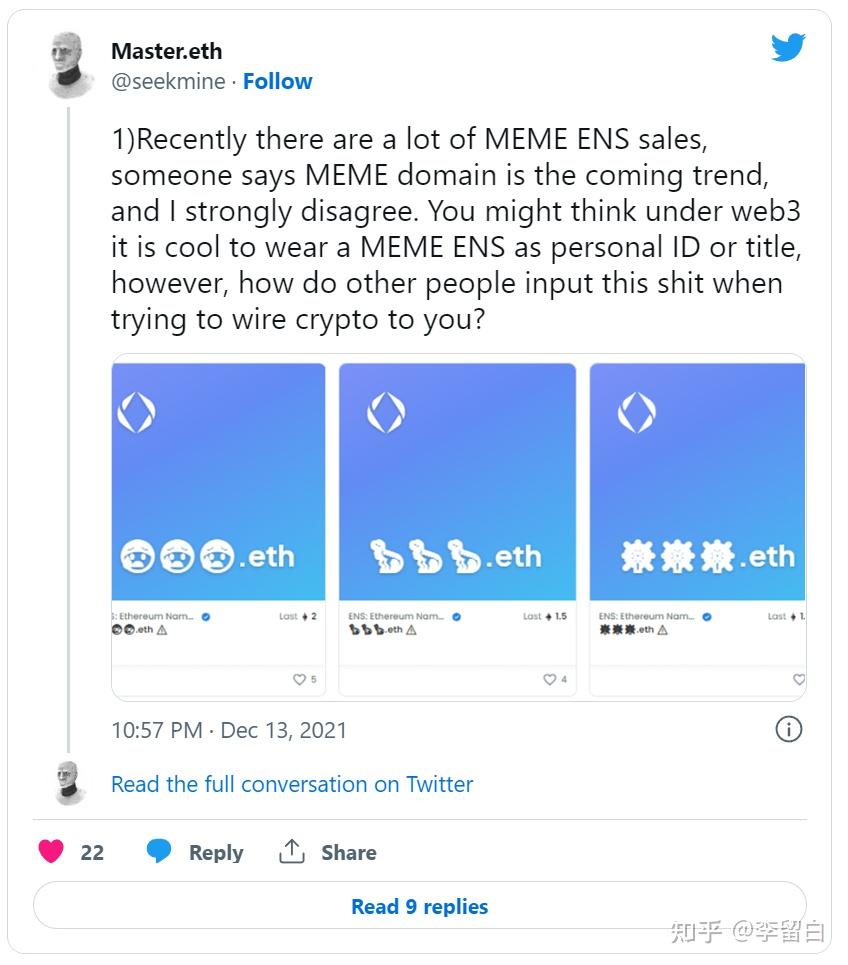Click the Twitter bird logo
The width and height of the screenshot is (848, 965).
[x=788, y=47]
